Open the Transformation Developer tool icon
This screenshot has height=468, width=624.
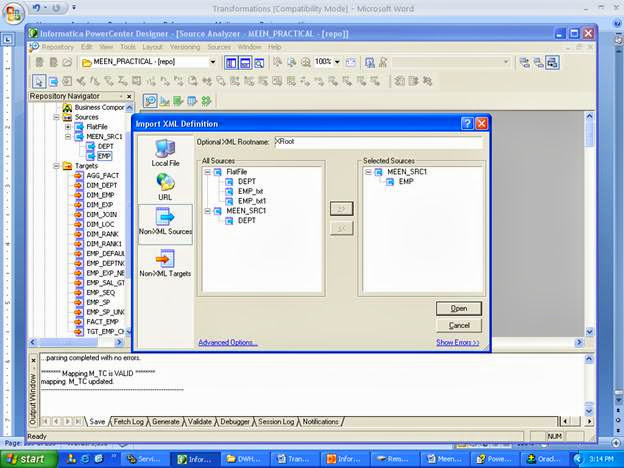pyautogui.click(x=178, y=101)
